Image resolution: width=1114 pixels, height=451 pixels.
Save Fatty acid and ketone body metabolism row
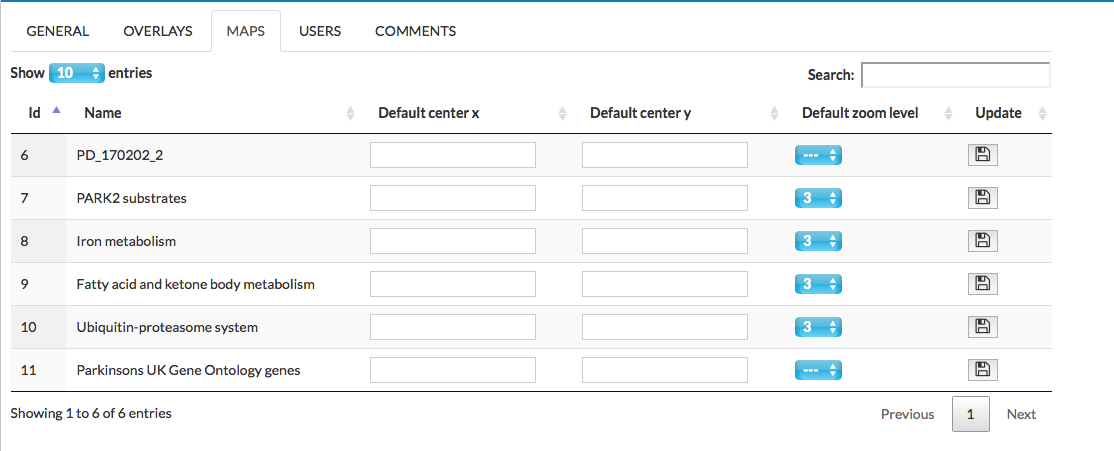(x=983, y=284)
